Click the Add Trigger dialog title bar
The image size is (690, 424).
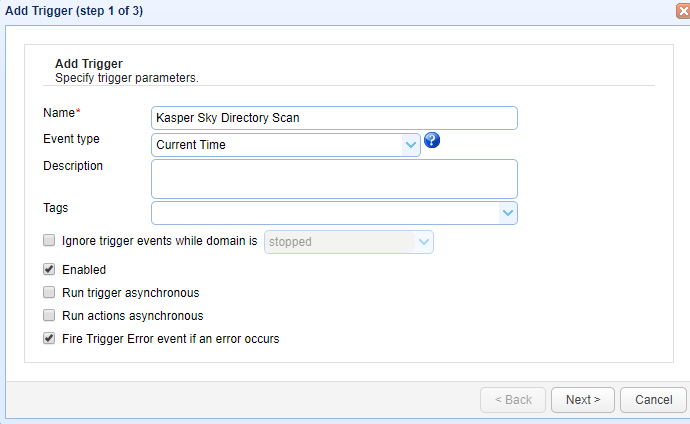300,10
